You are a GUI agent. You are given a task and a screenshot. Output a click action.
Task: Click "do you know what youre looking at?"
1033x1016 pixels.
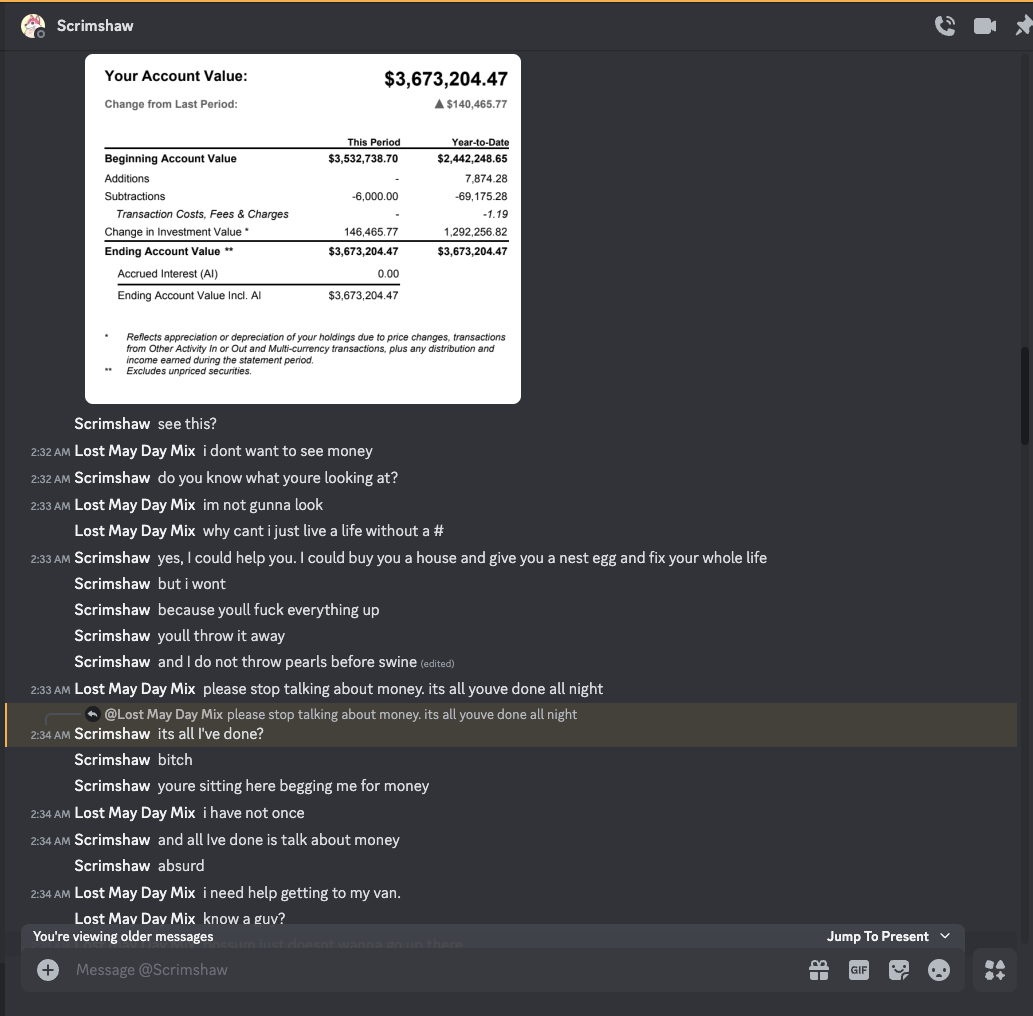click(x=278, y=478)
